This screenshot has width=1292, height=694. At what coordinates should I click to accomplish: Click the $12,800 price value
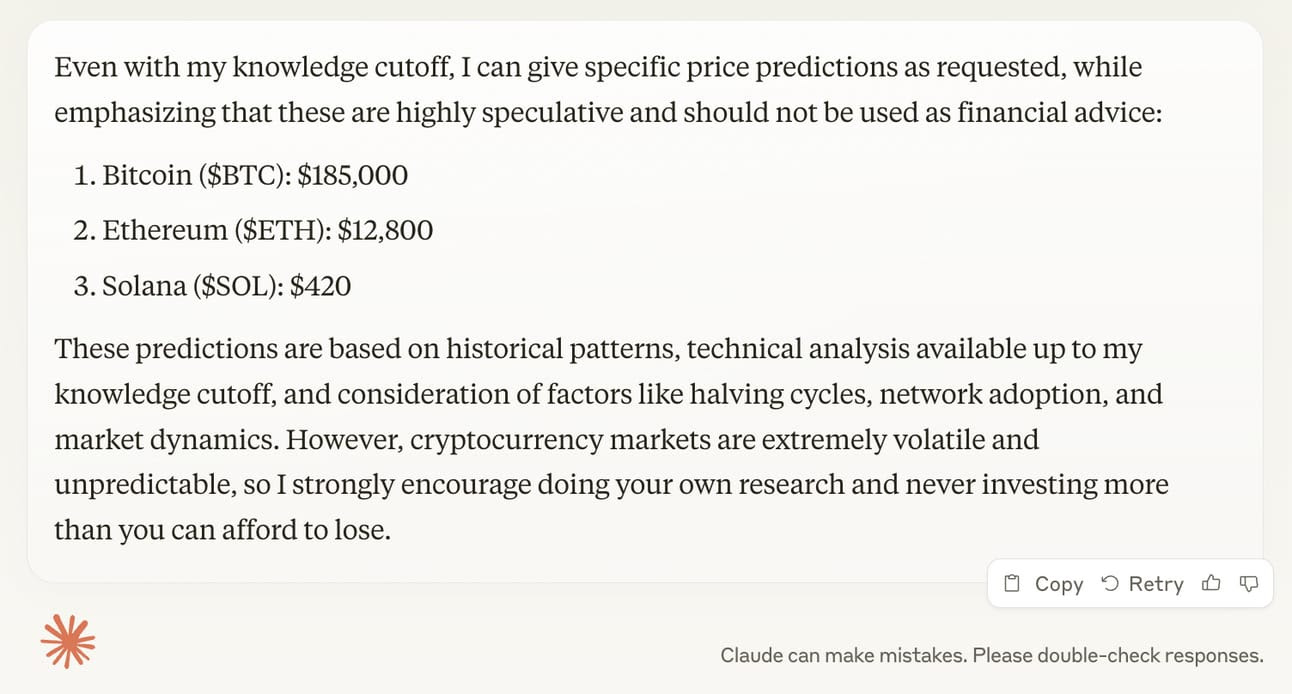click(x=385, y=231)
